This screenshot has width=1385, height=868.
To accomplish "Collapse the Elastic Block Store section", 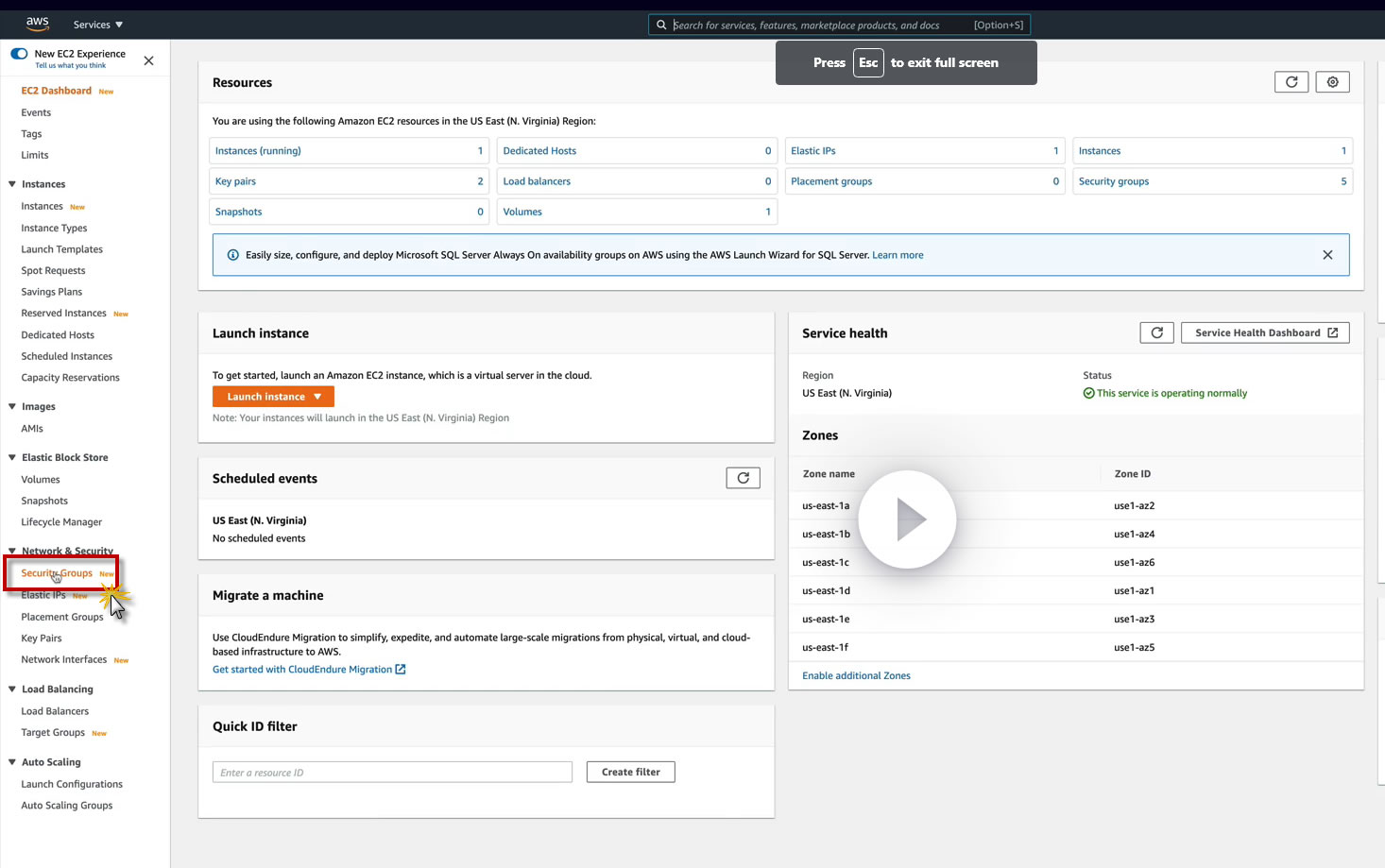I will pyautogui.click(x=12, y=457).
